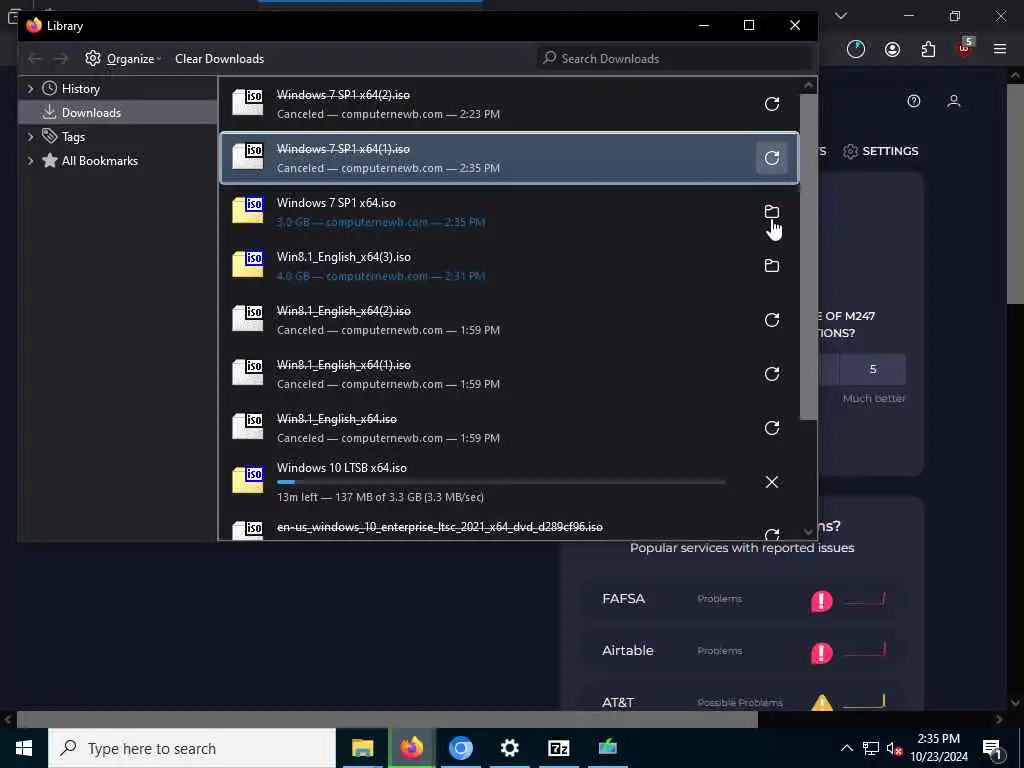Cancel the Windows 10 LTSB x64.iso download
The image size is (1024, 768).
(x=771, y=482)
